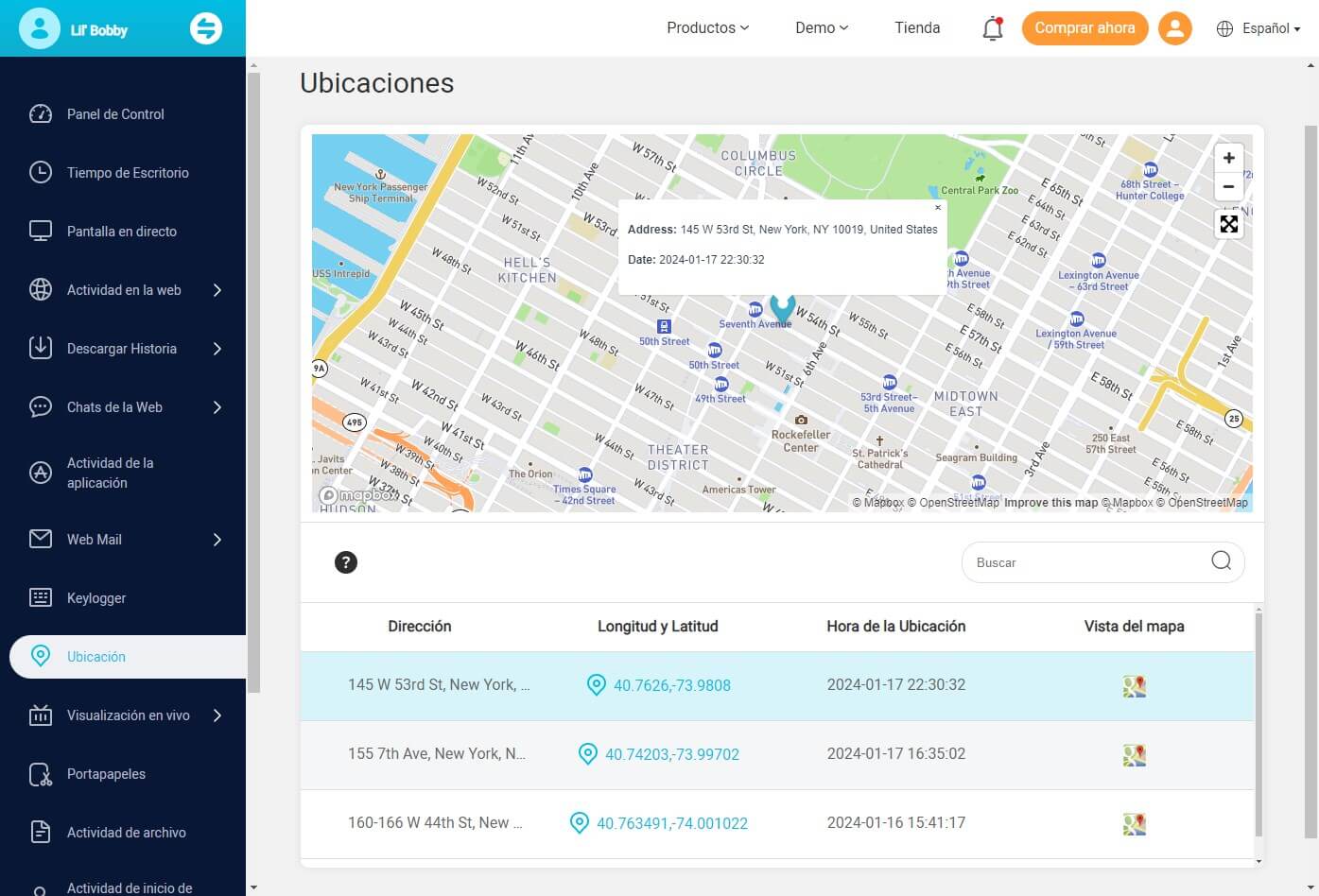The image size is (1319, 896).
Task: Click the globe icon for Actividad en la web
Action: coord(41,290)
